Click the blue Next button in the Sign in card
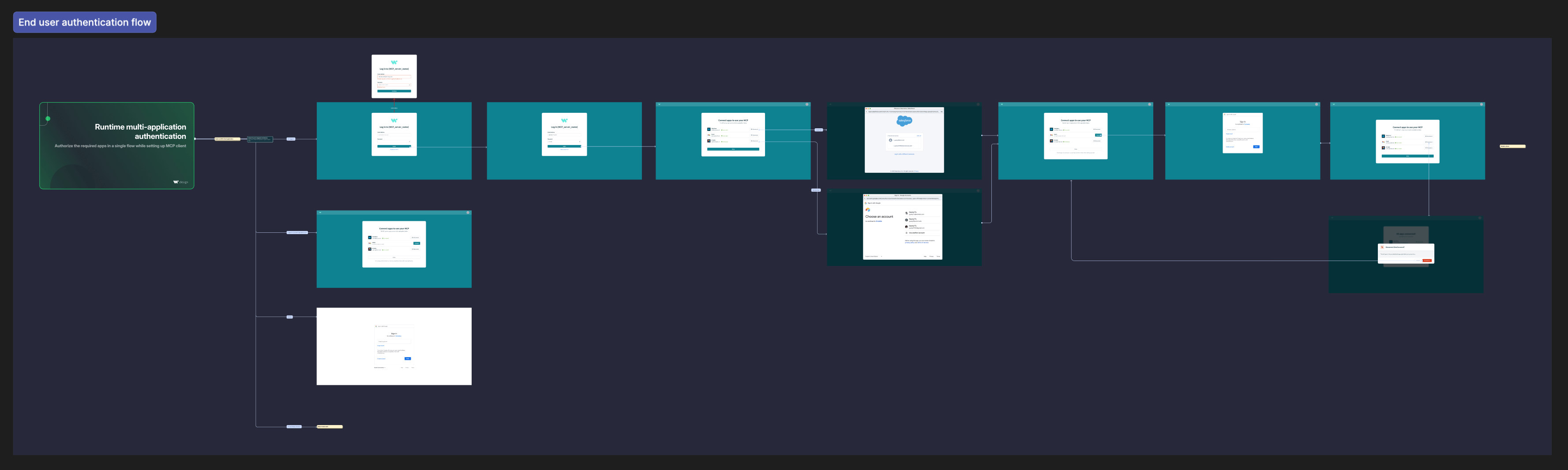The height and width of the screenshot is (470, 1568). (x=1256, y=146)
